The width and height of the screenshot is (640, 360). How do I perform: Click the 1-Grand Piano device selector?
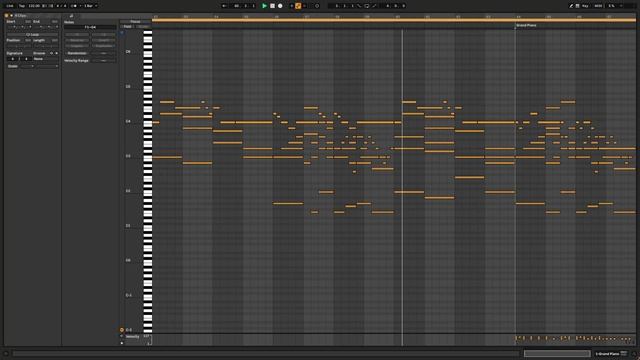pyautogui.click(x=611, y=353)
